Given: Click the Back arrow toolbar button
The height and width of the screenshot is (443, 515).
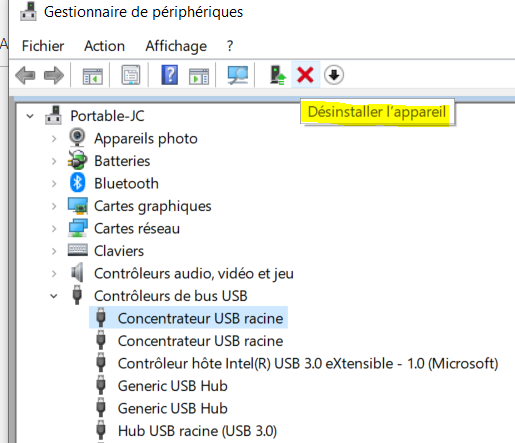Looking at the screenshot, I should [25, 75].
